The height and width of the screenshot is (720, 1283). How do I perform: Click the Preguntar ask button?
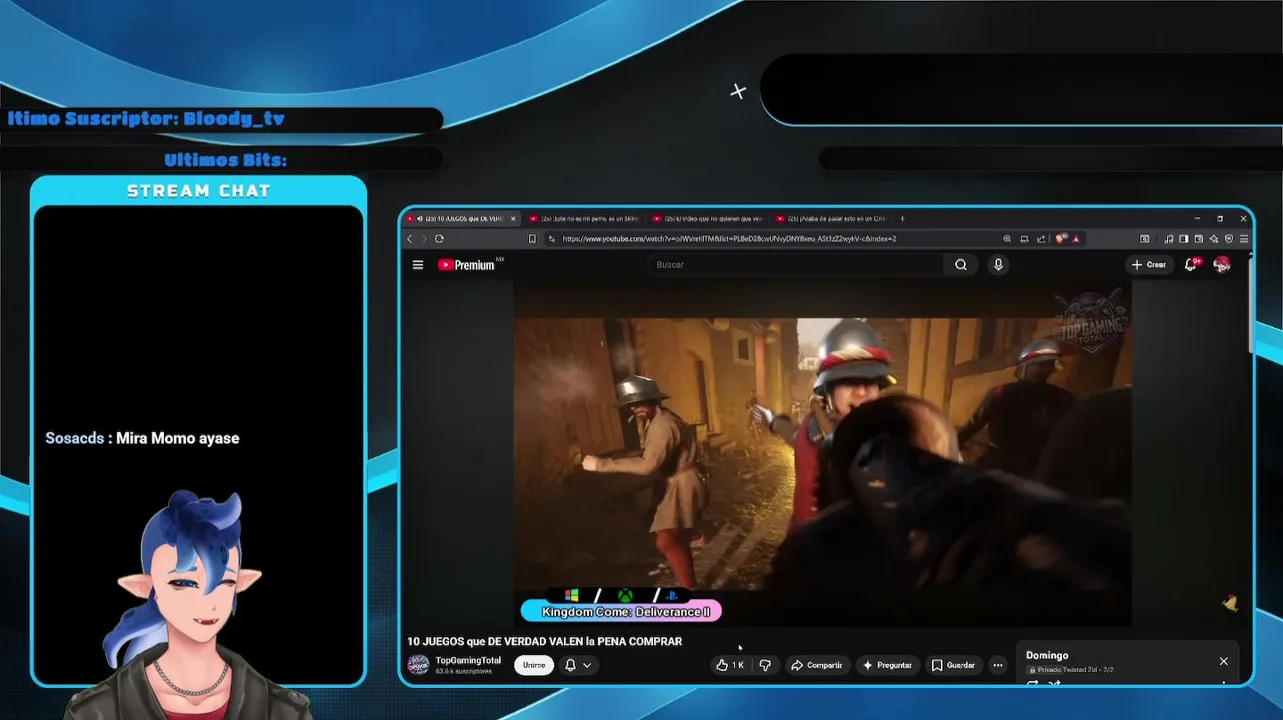pyautogui.click(x=888, y=665)
